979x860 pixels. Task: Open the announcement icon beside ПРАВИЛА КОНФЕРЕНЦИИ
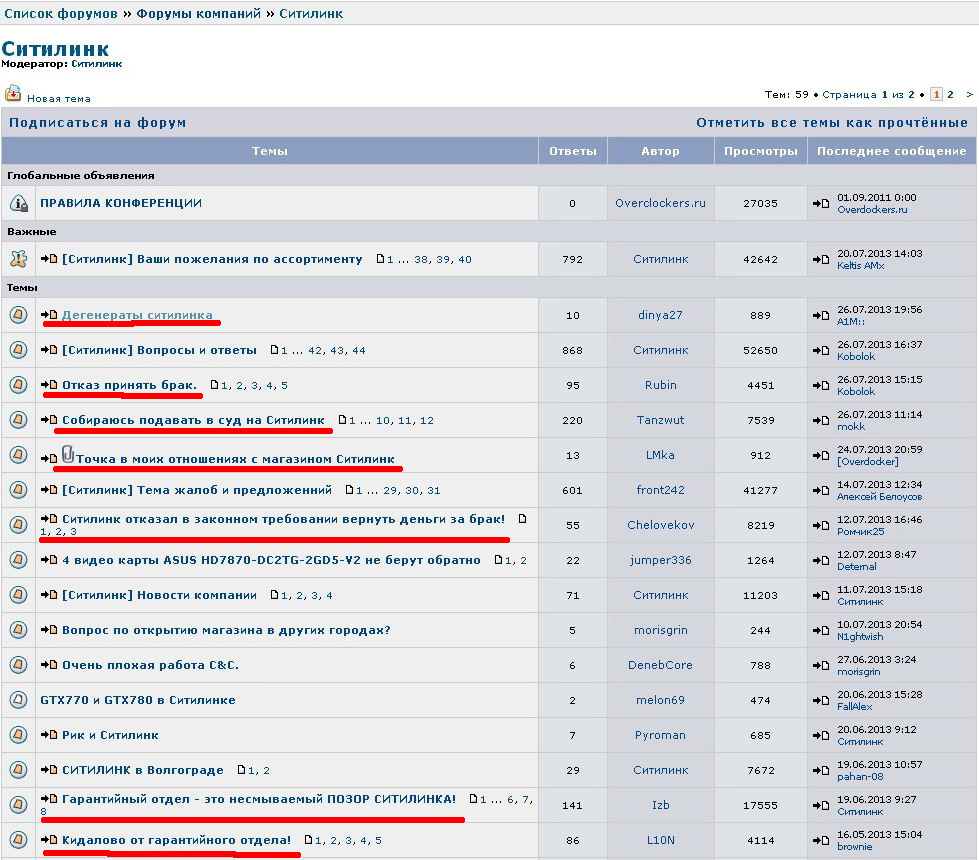[19, 203]
